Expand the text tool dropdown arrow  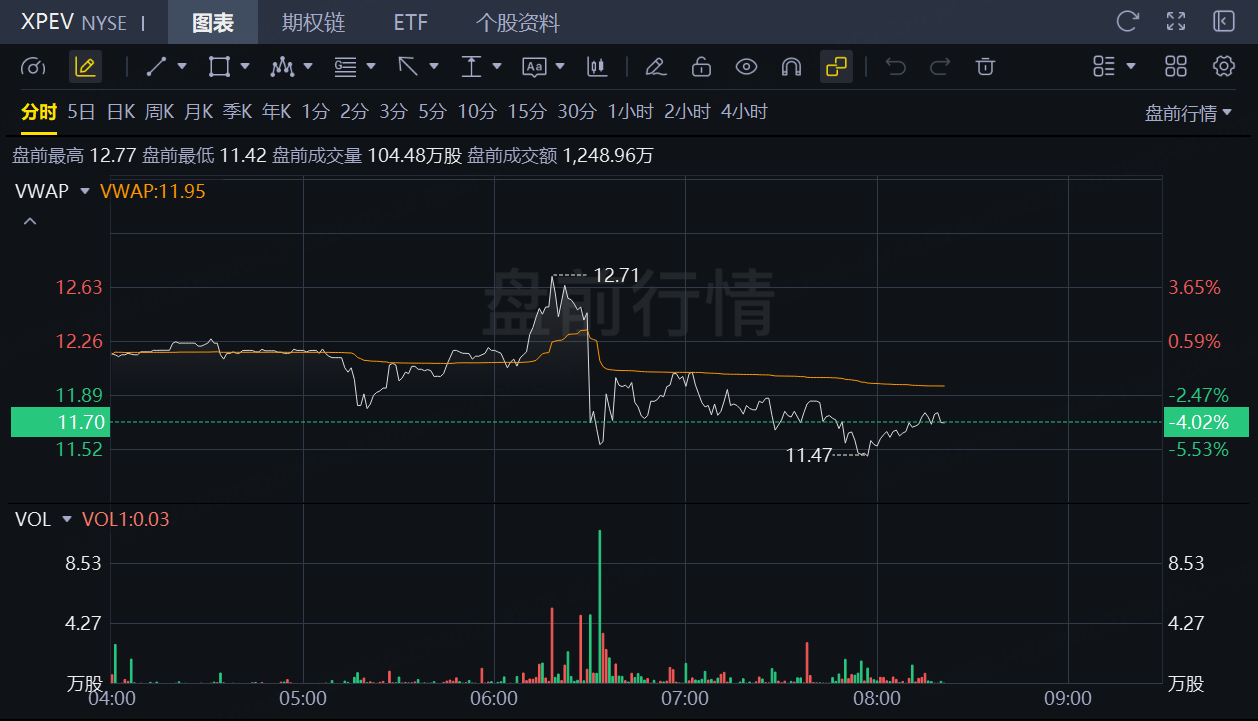point(560,67)
